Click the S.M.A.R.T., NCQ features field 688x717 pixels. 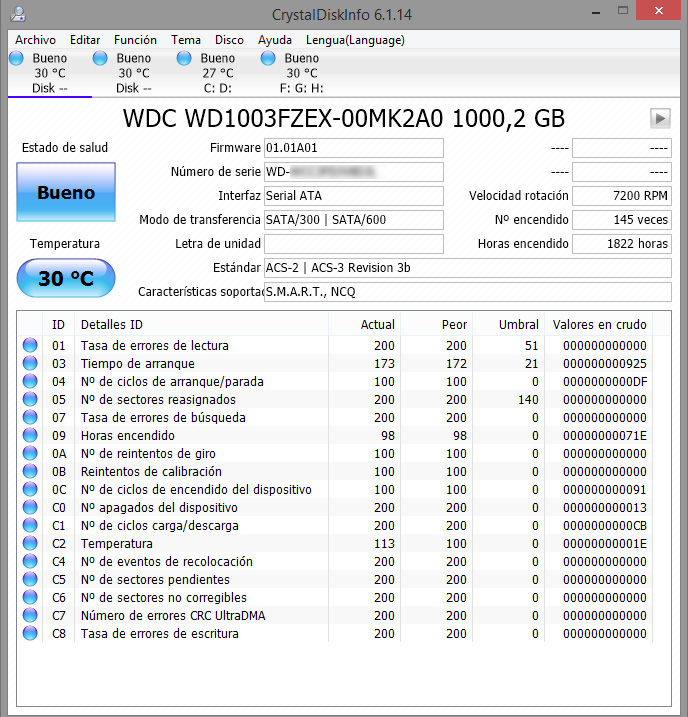(468, 292)
